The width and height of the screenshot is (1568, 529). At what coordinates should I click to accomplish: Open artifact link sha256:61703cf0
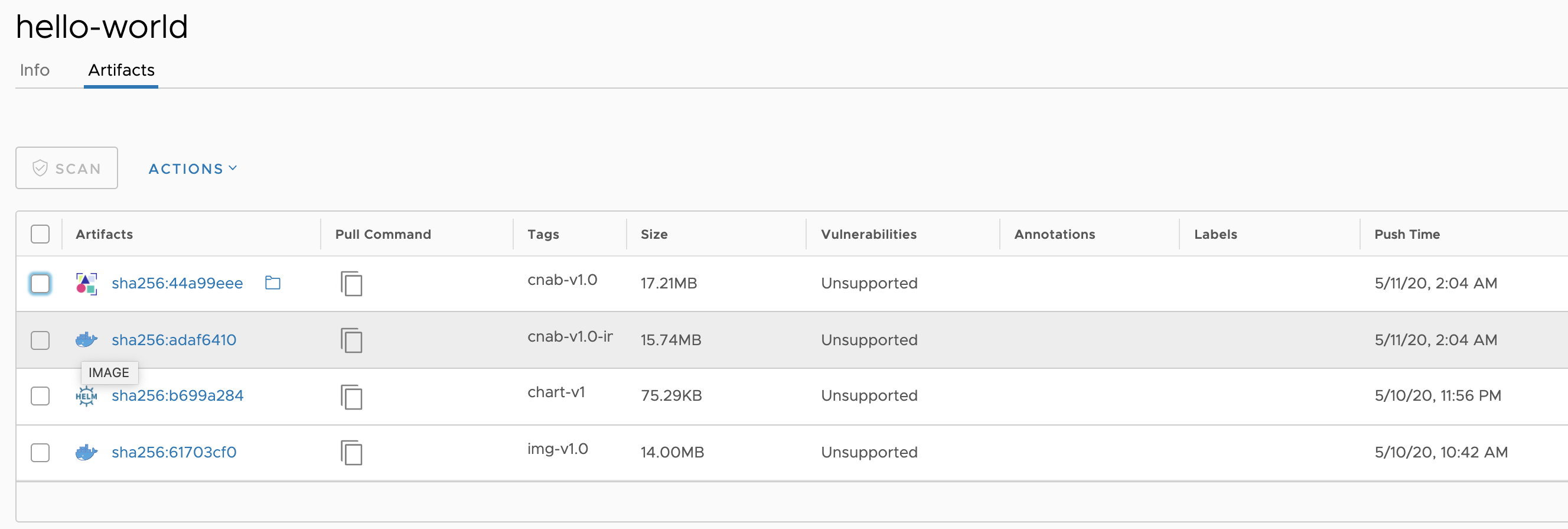(x=174, y=452)
